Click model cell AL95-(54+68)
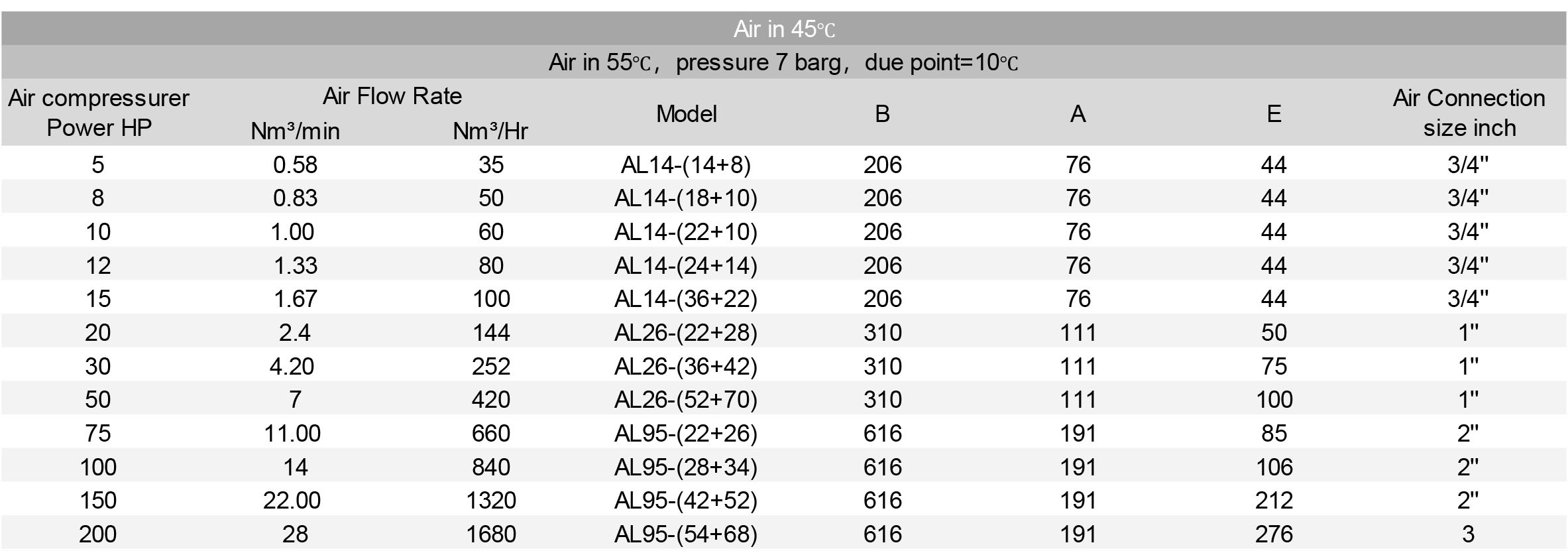Viewport: 1568px width, 551px height. click(686, 534)
